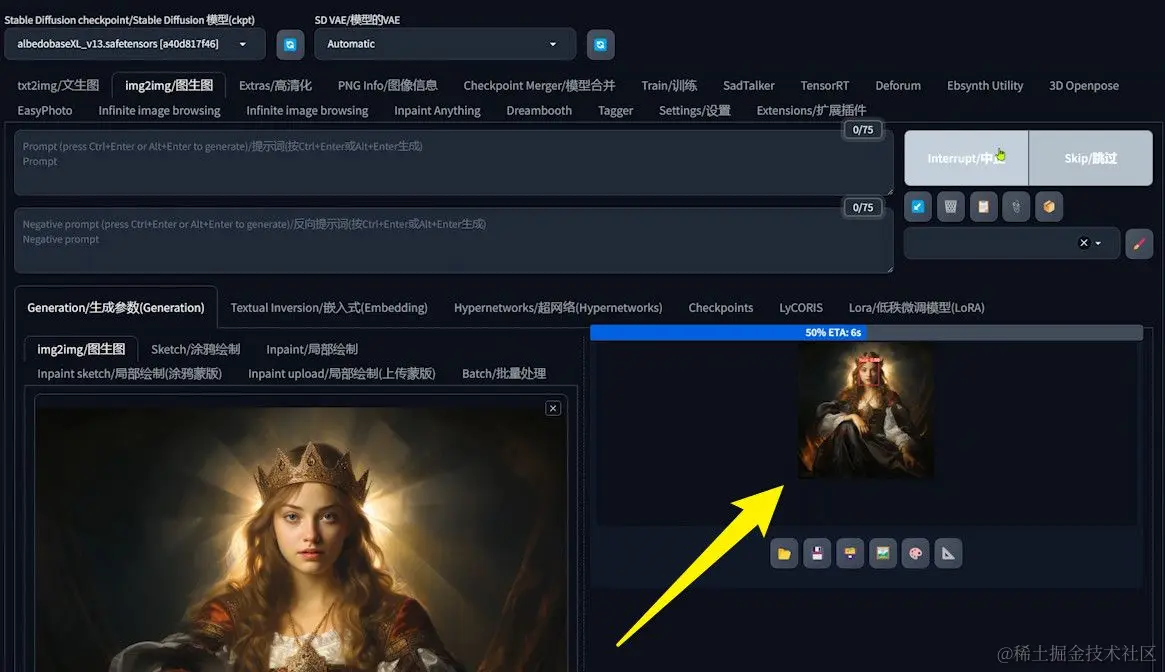
Task: Click inside the Negative prompt text box
Action: 453,240
